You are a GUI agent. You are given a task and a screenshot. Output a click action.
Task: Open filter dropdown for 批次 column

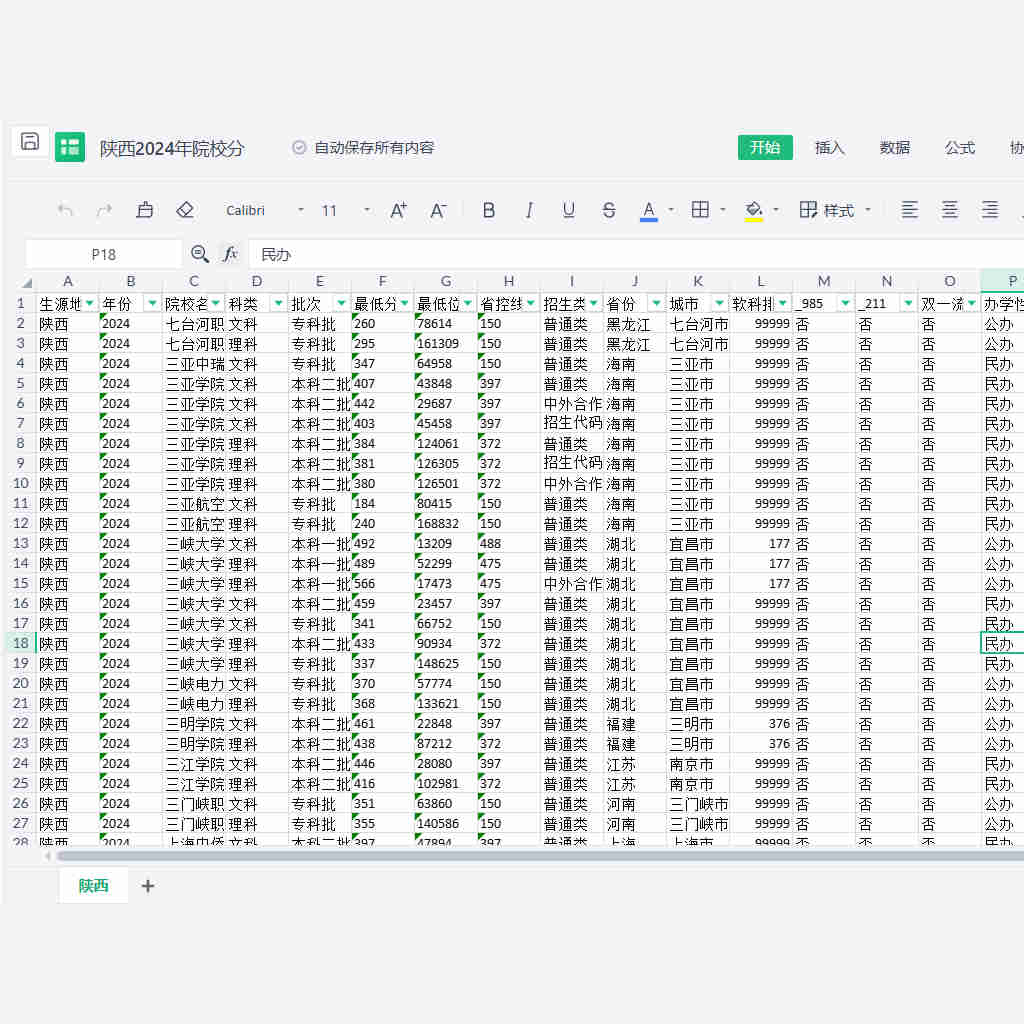click(342, 304)
